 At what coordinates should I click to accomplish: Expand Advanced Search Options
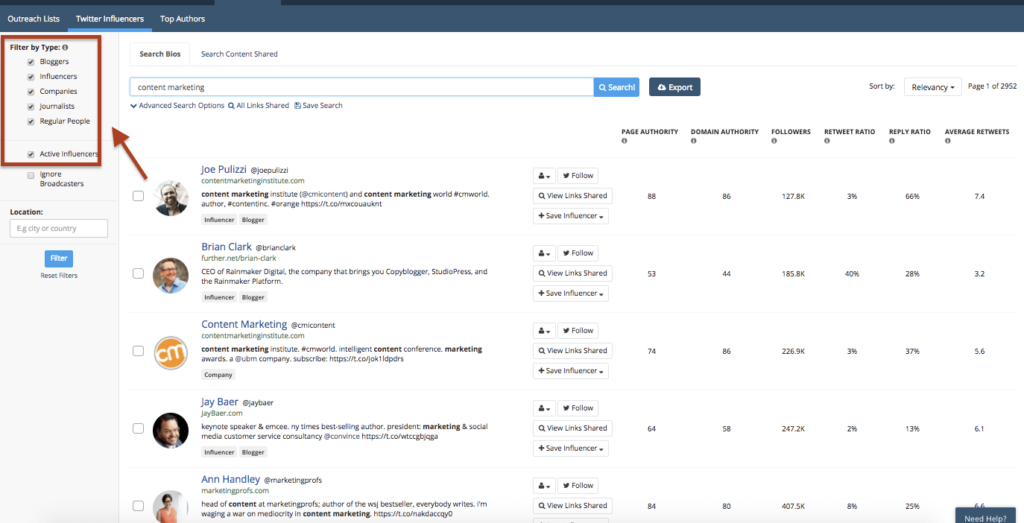pos(178,105)
